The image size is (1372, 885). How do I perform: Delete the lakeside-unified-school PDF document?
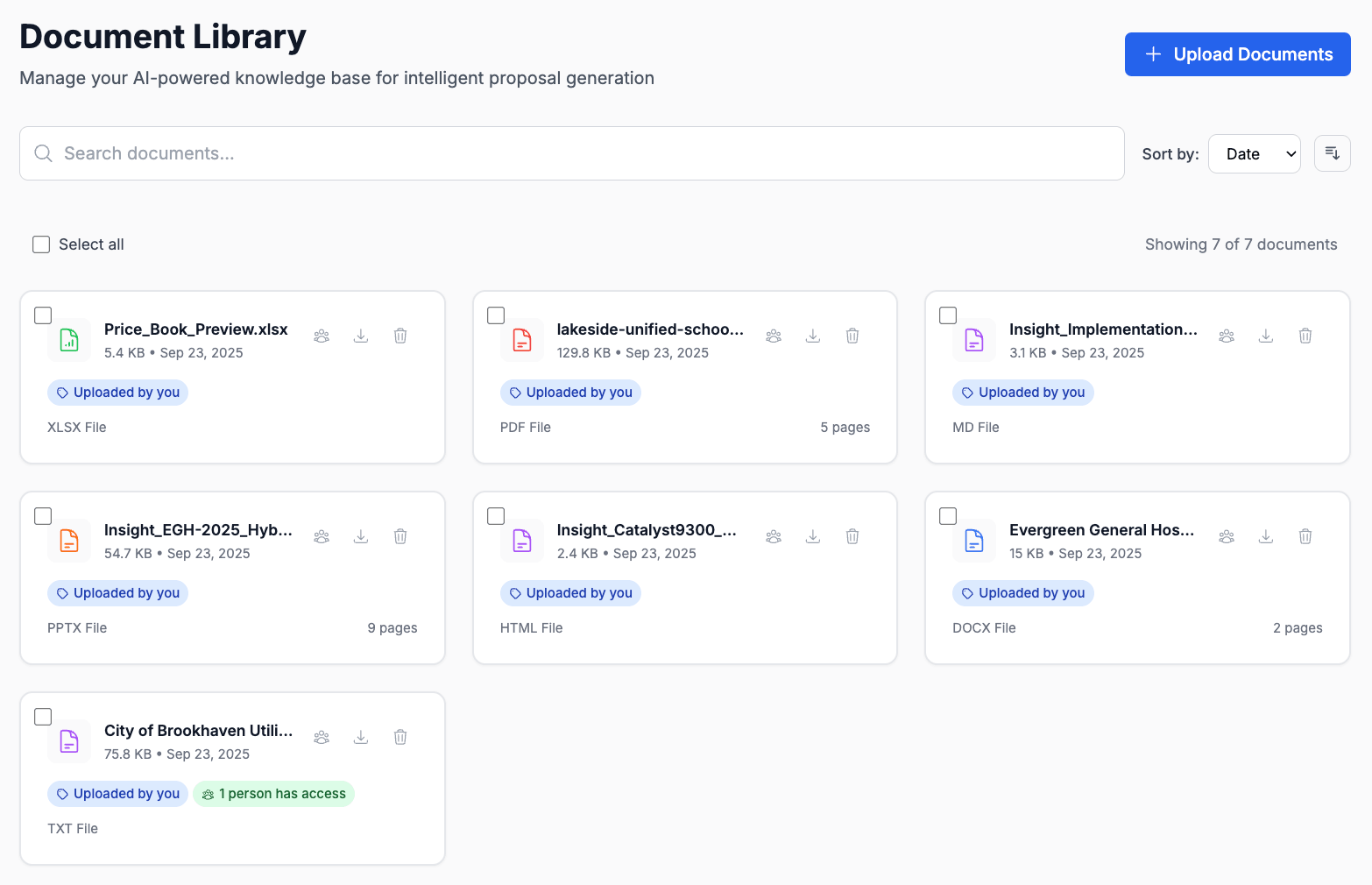[852, 336]
